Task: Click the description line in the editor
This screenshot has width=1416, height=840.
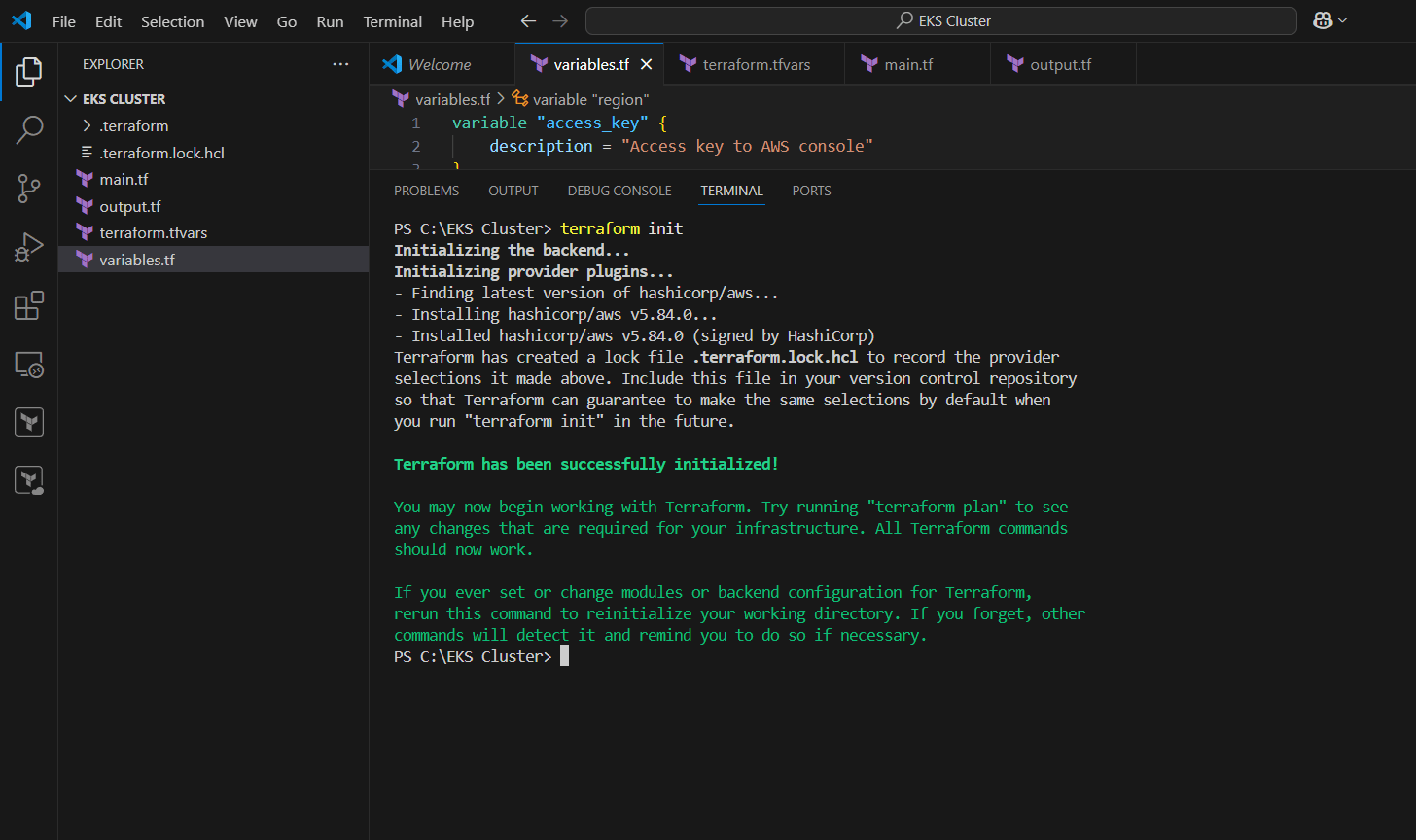Action: [681, 146]
